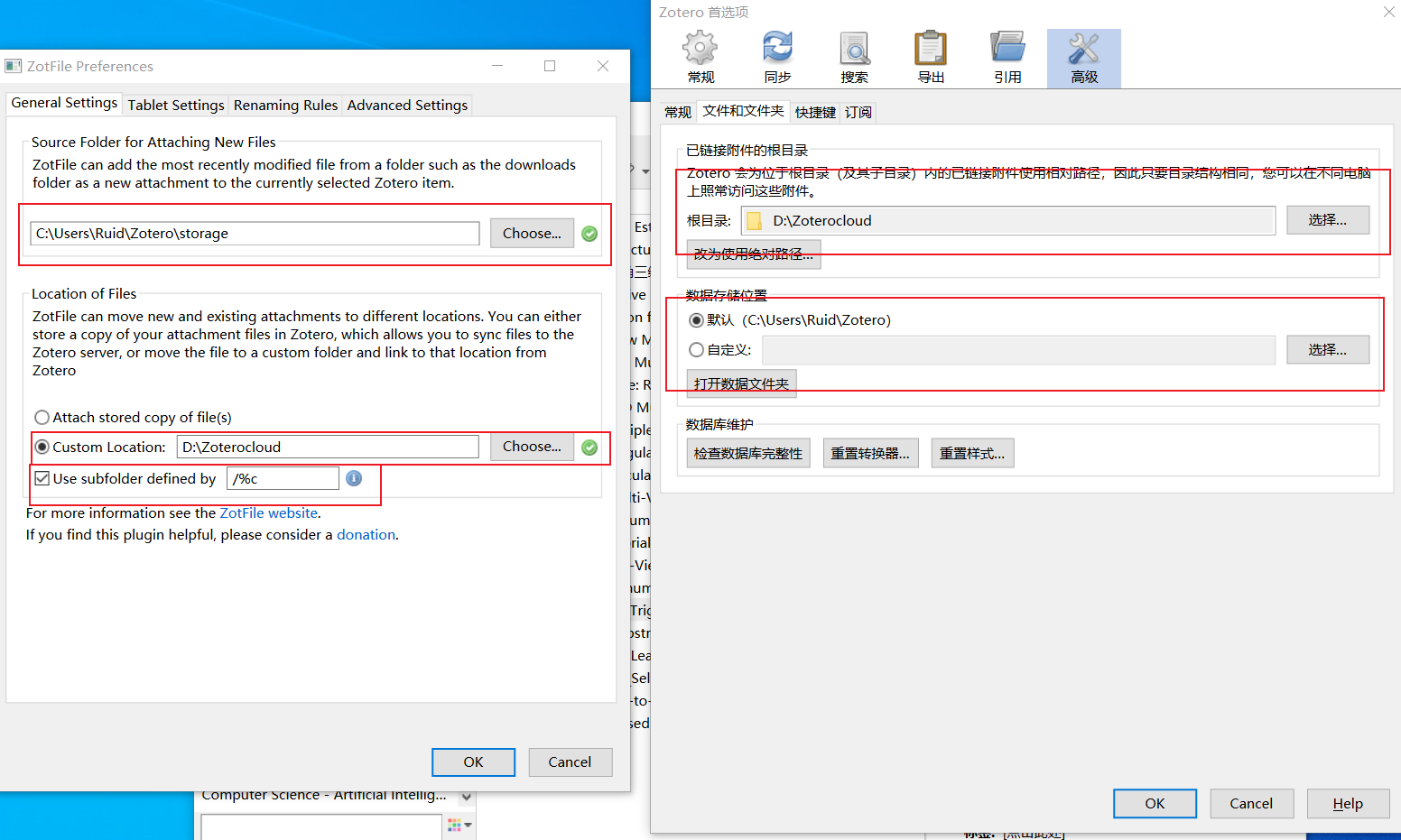Select the 默认 data directory radio button
Screen dimensions: 1401x840
click(x=696, y=320)
